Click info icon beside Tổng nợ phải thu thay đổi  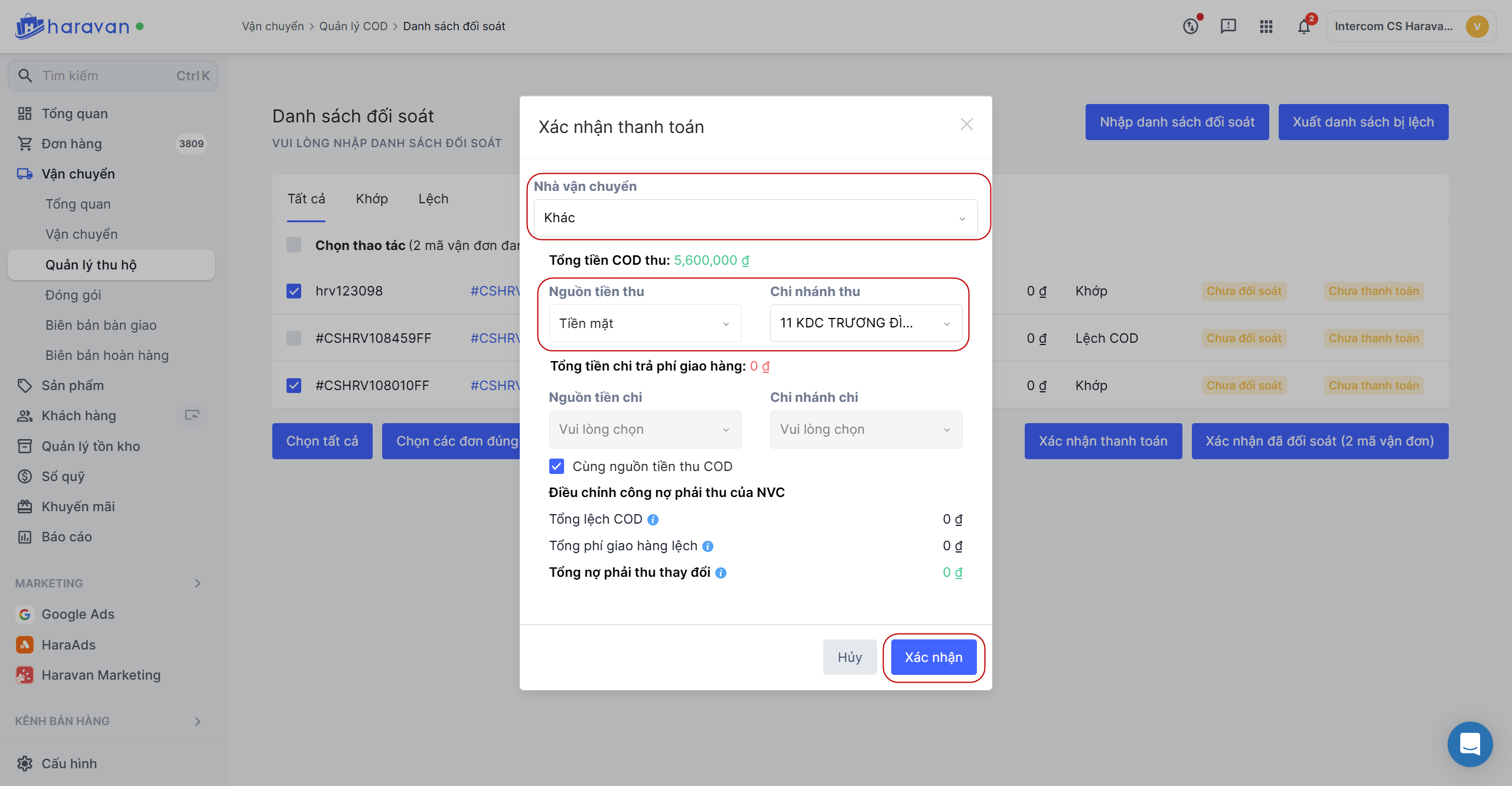[x=721, y=573]
